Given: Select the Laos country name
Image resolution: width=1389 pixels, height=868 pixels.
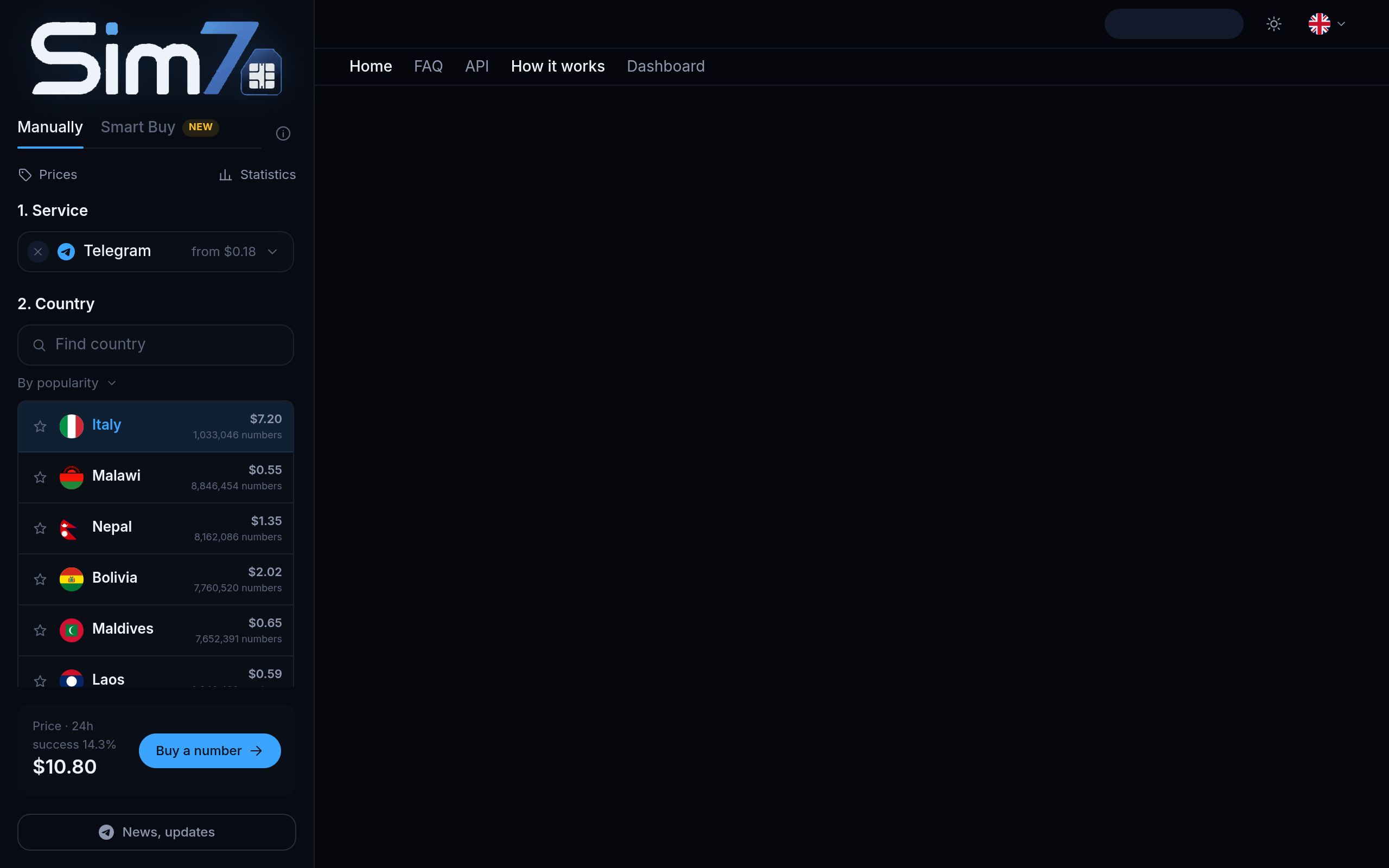Looking at the screenshot, I should pyautogui.click(x=109, y=680).
